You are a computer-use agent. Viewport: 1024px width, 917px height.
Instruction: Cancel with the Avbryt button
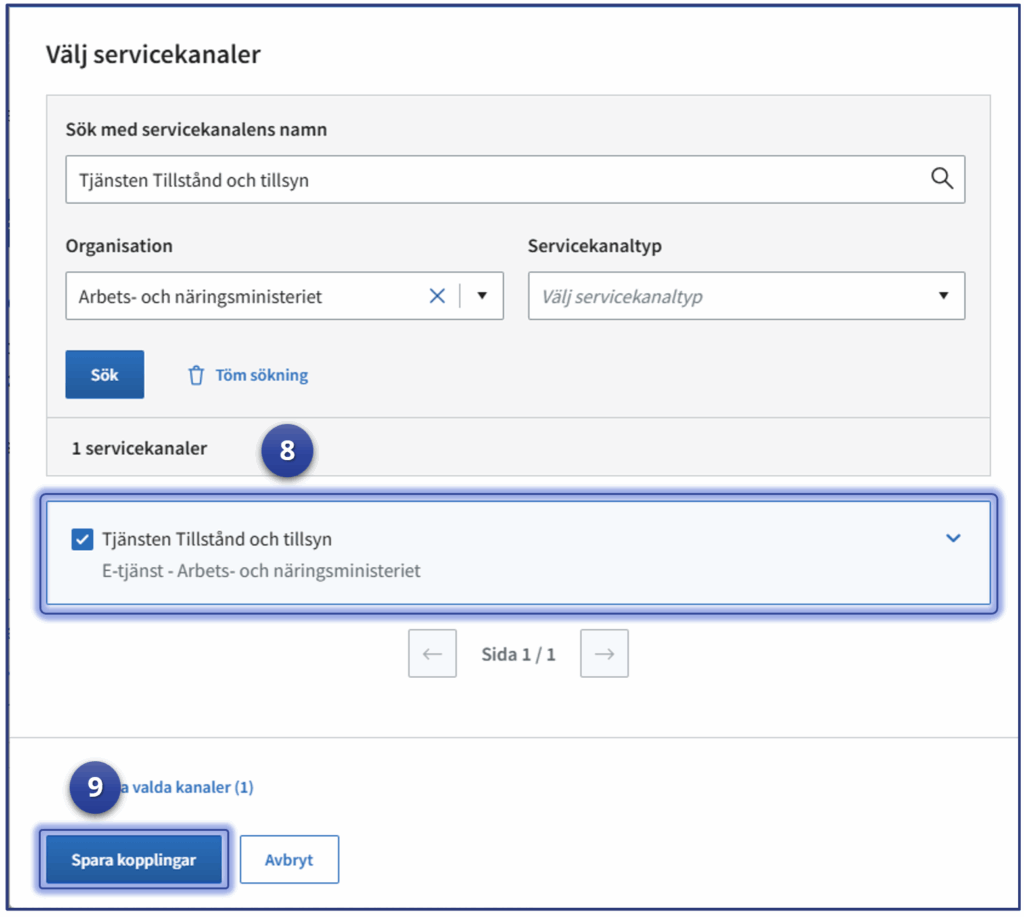pyautogui.click(x=289, y=860)
